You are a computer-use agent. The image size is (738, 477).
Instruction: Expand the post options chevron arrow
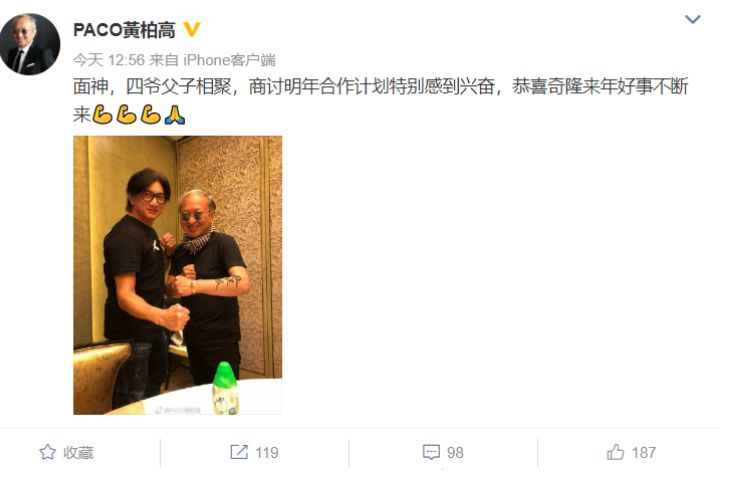692,19
